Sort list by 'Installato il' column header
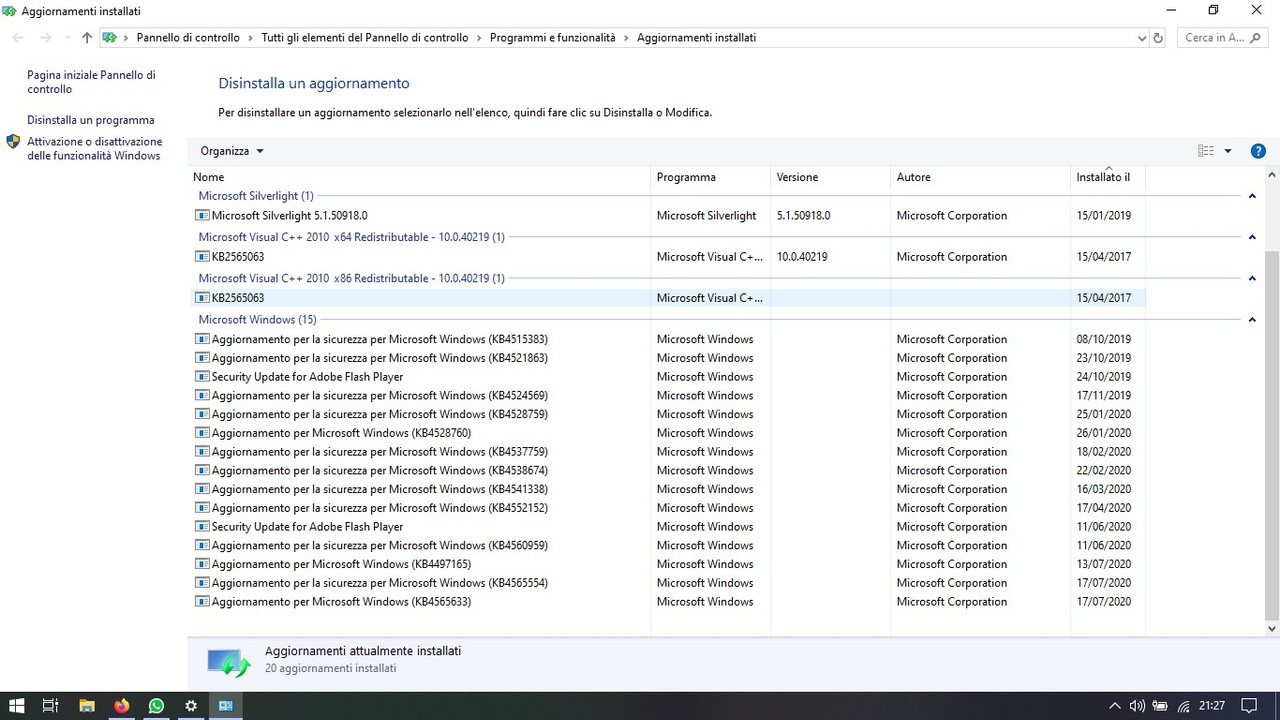The width and height of the screenshot is (1280, 720). click(x=1107, y=177)
